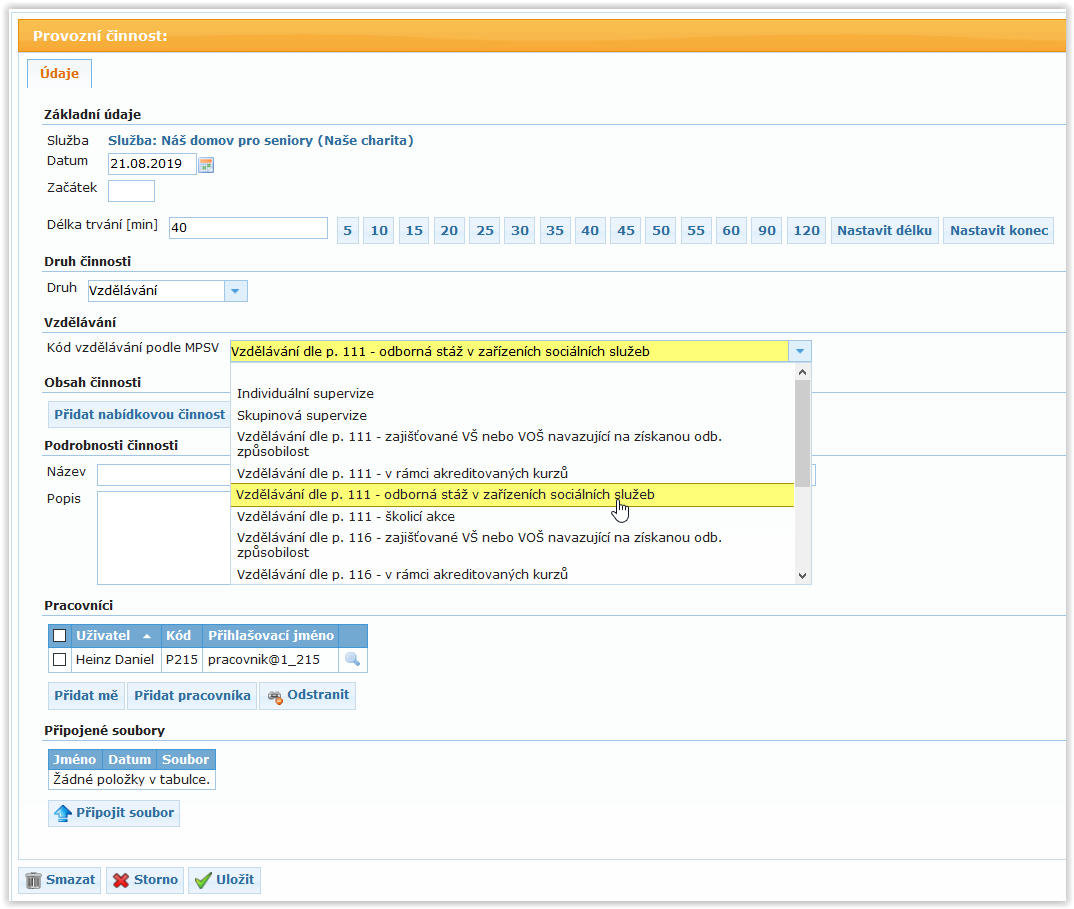Set the duration to 55 minutes

[696, 231]
